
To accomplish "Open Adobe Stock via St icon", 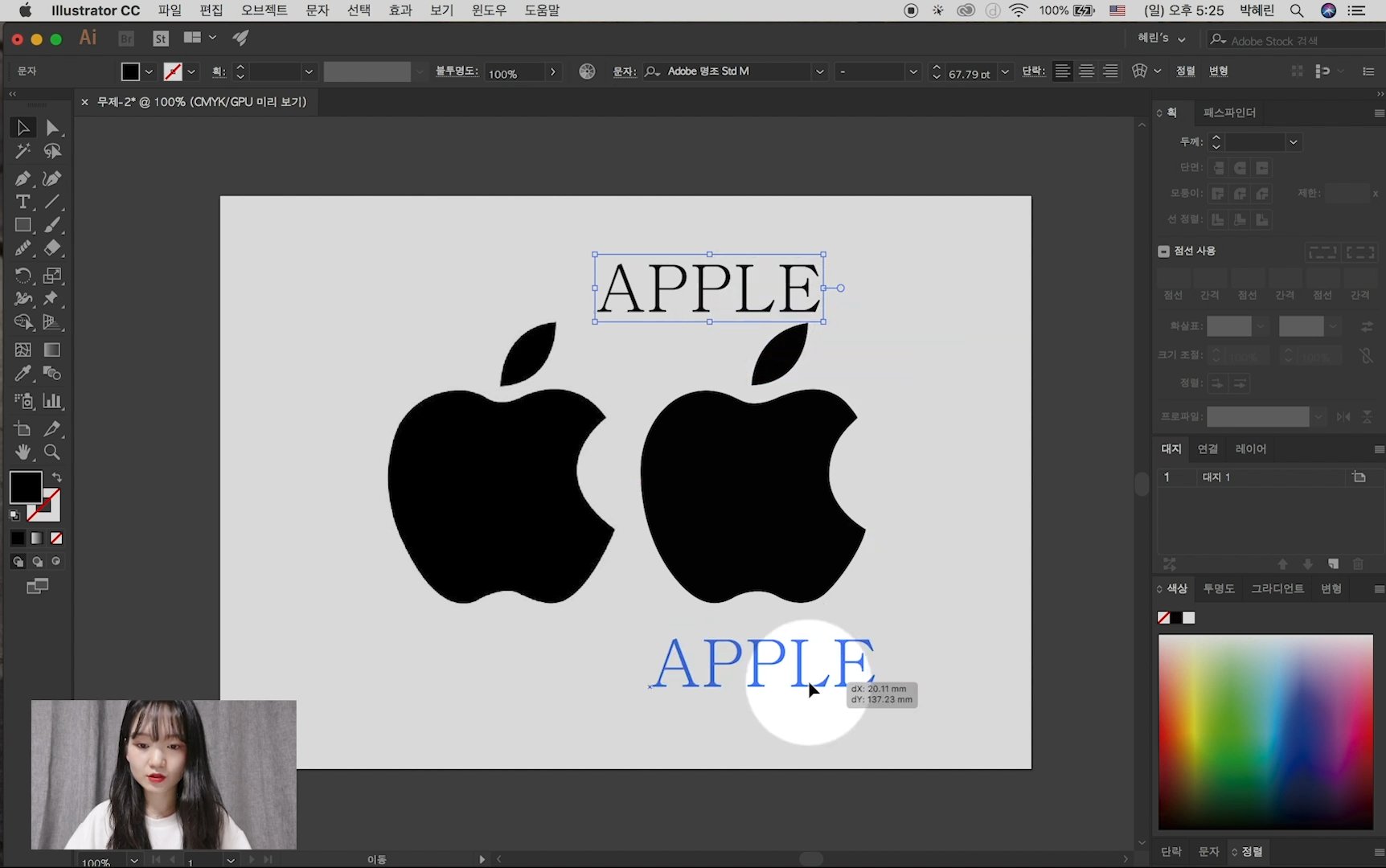I will pos(161,39).
